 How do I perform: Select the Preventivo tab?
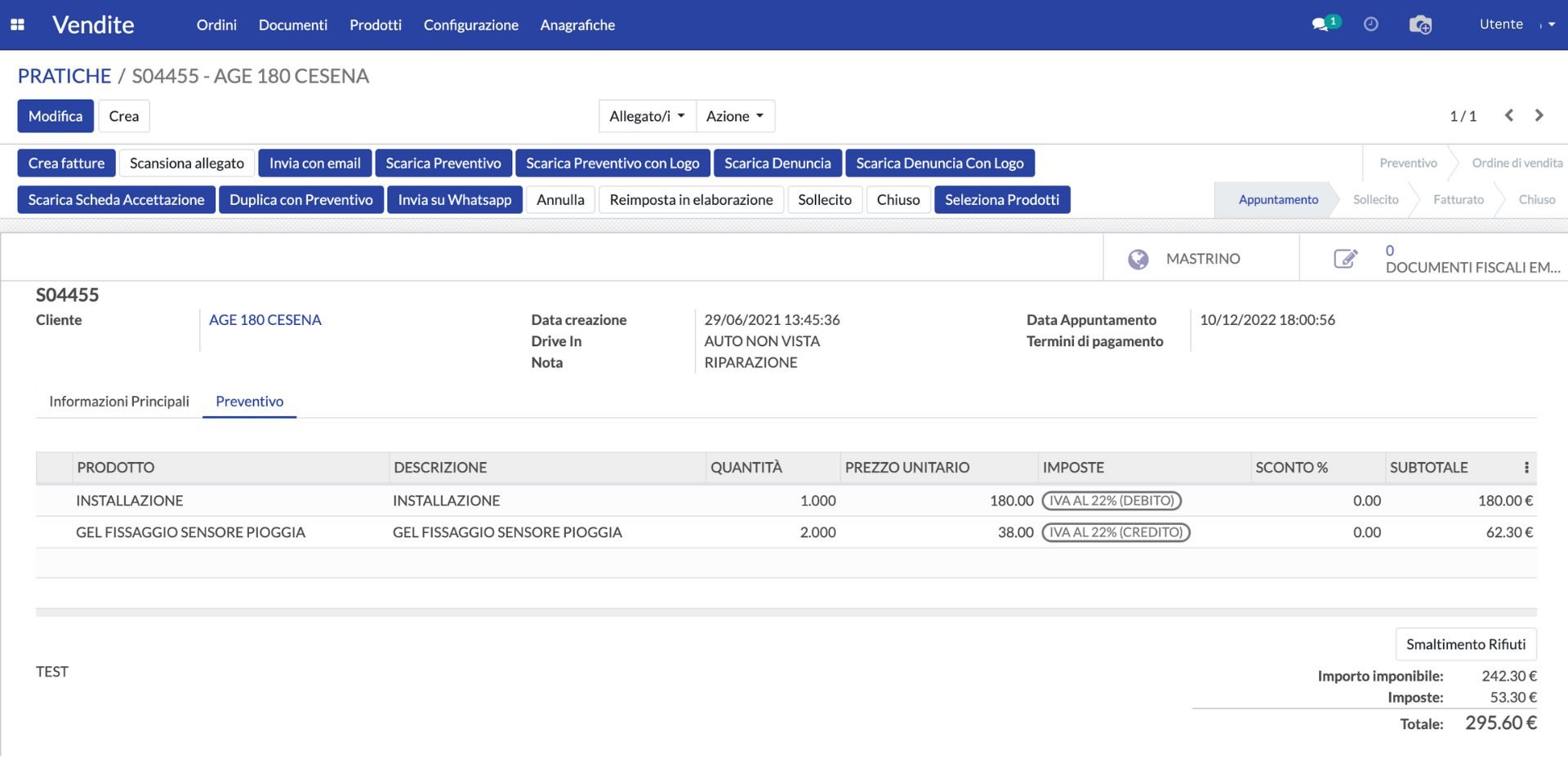pos(250,402)
